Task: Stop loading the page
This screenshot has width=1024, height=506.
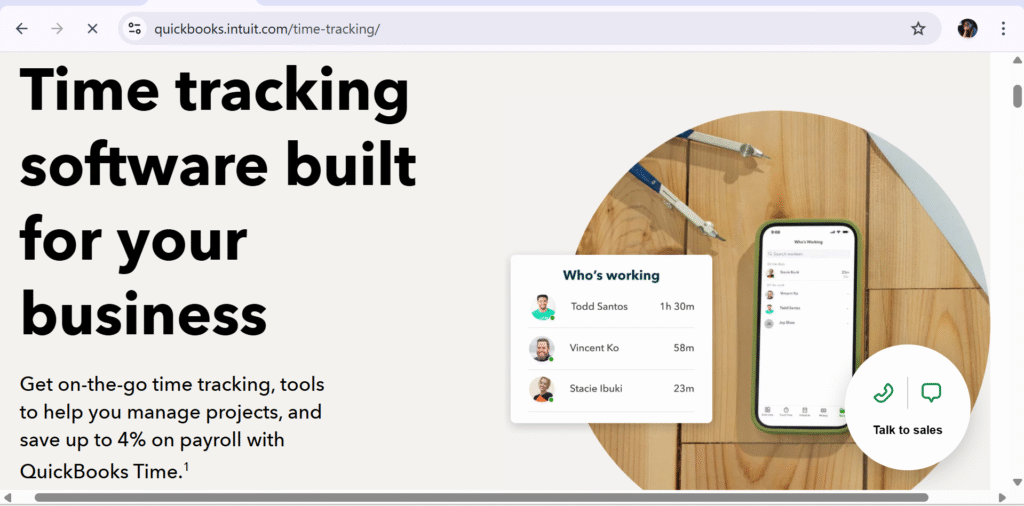Action: 93,29
